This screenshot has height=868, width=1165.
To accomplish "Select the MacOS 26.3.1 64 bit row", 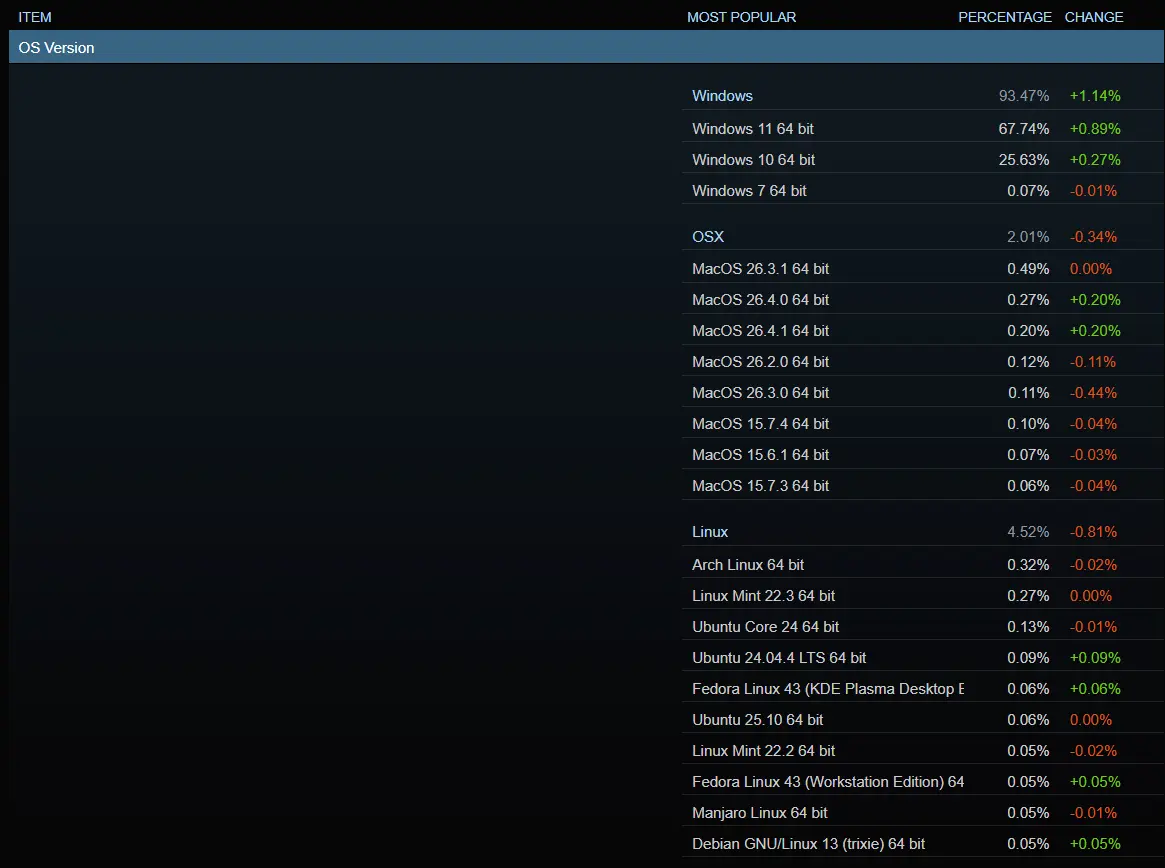I will coord(923,269).
